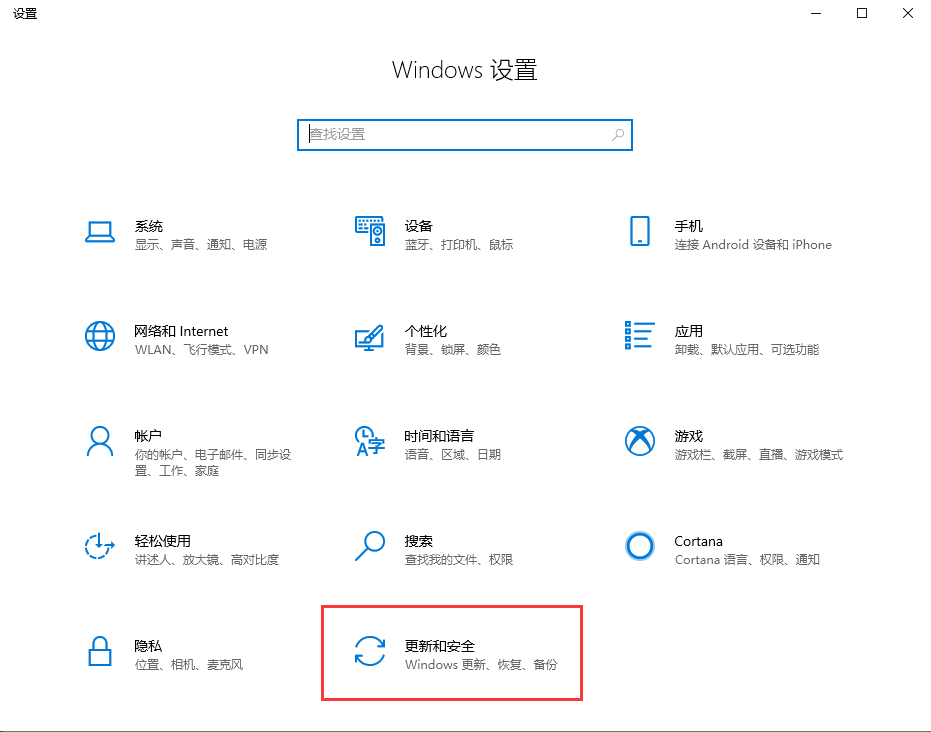Open the 手机 phone icon
The height and width of the screenshot is (732, 931).
coord(639,231)
